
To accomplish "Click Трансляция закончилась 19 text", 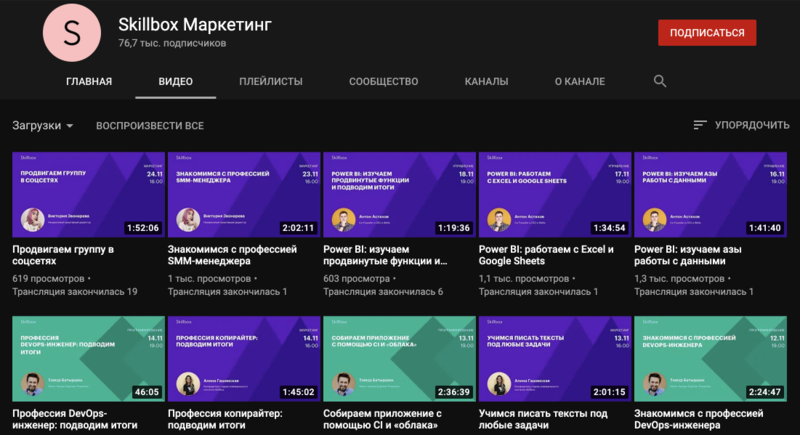I will (x=75, y=292).
